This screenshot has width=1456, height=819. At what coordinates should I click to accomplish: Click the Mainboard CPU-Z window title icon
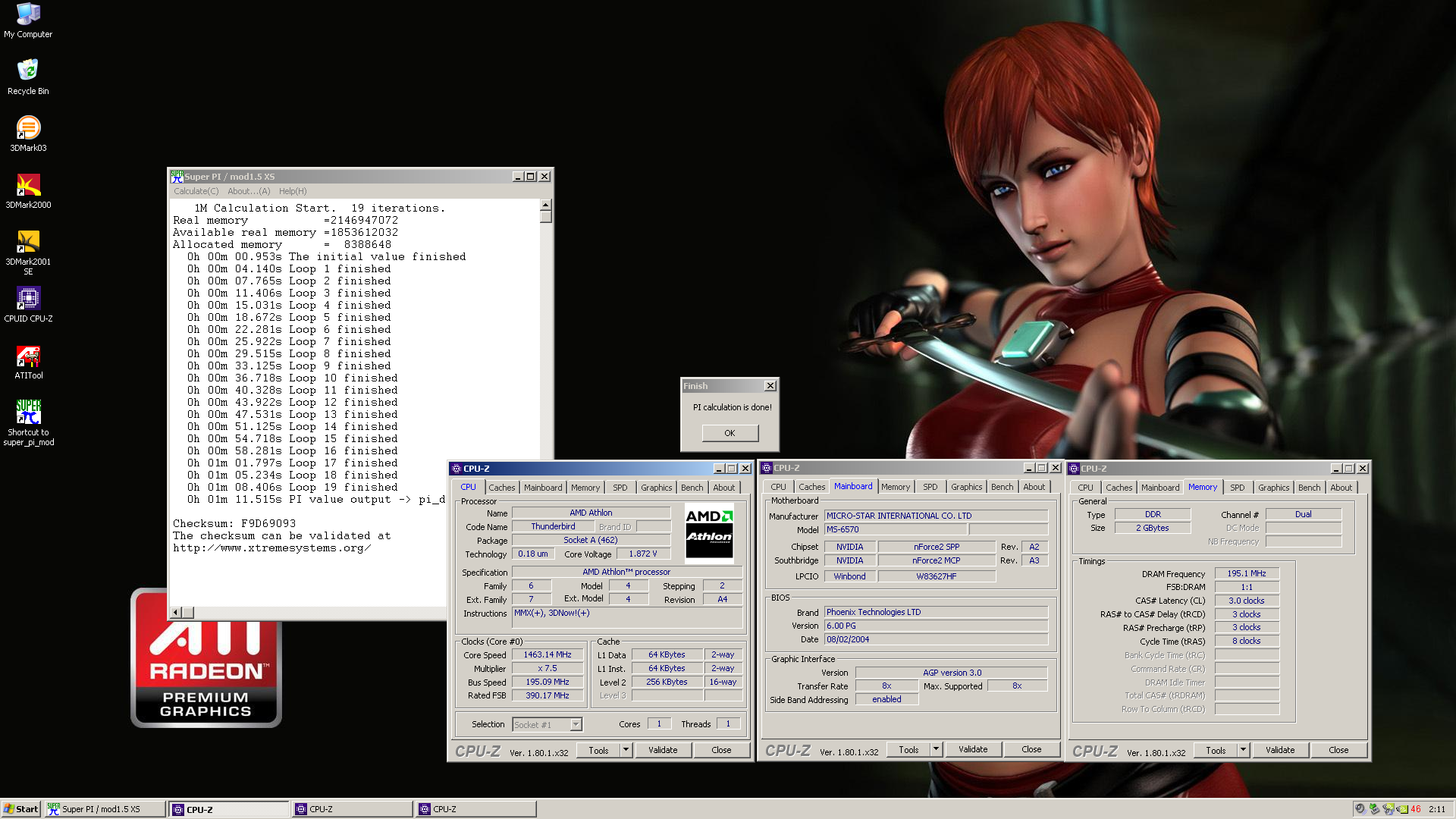[x=767, y=468]
